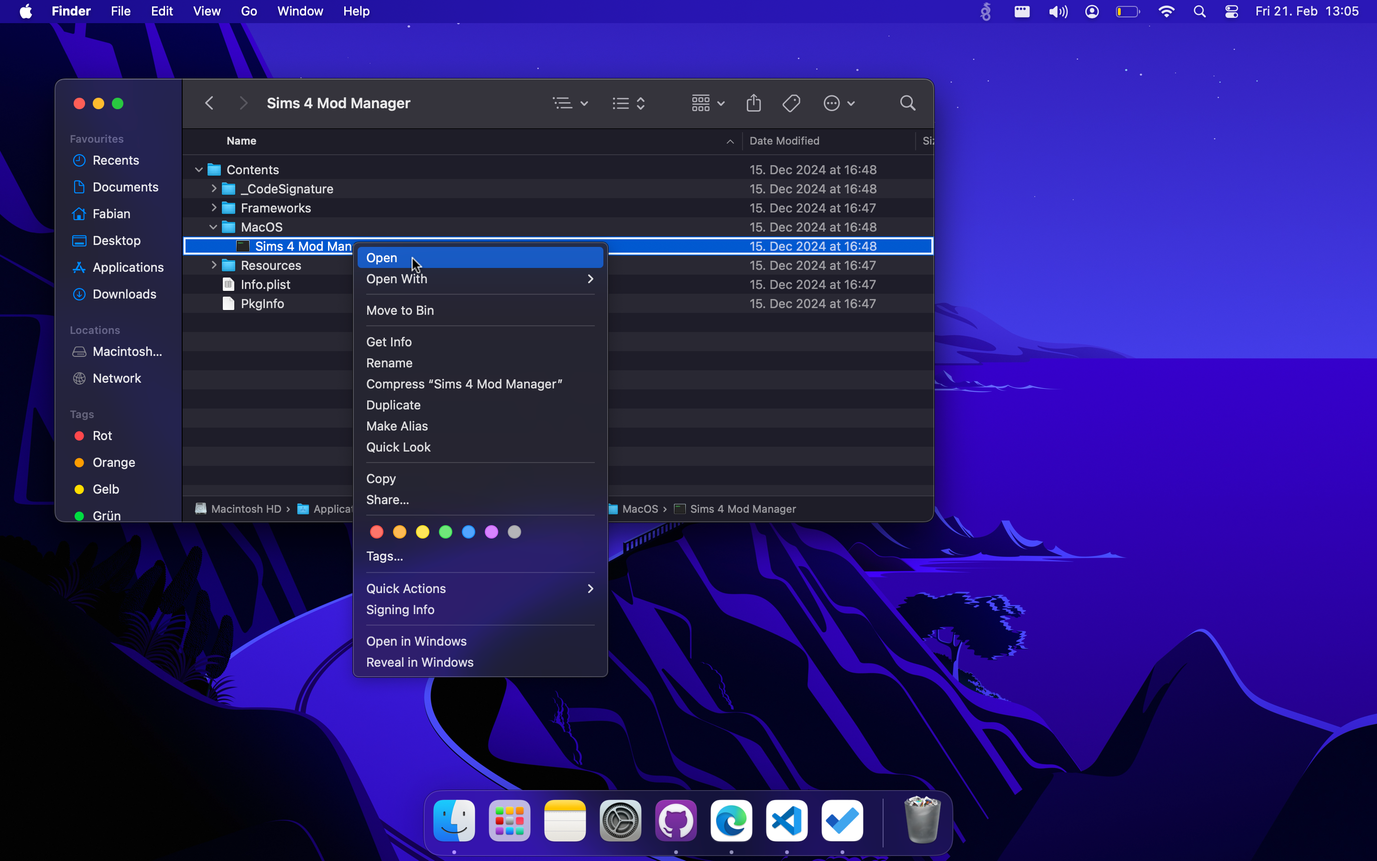Screen dimensions: 1377x861
Task: Select the PkgInfo file
Action: click(x=262, y=304)
